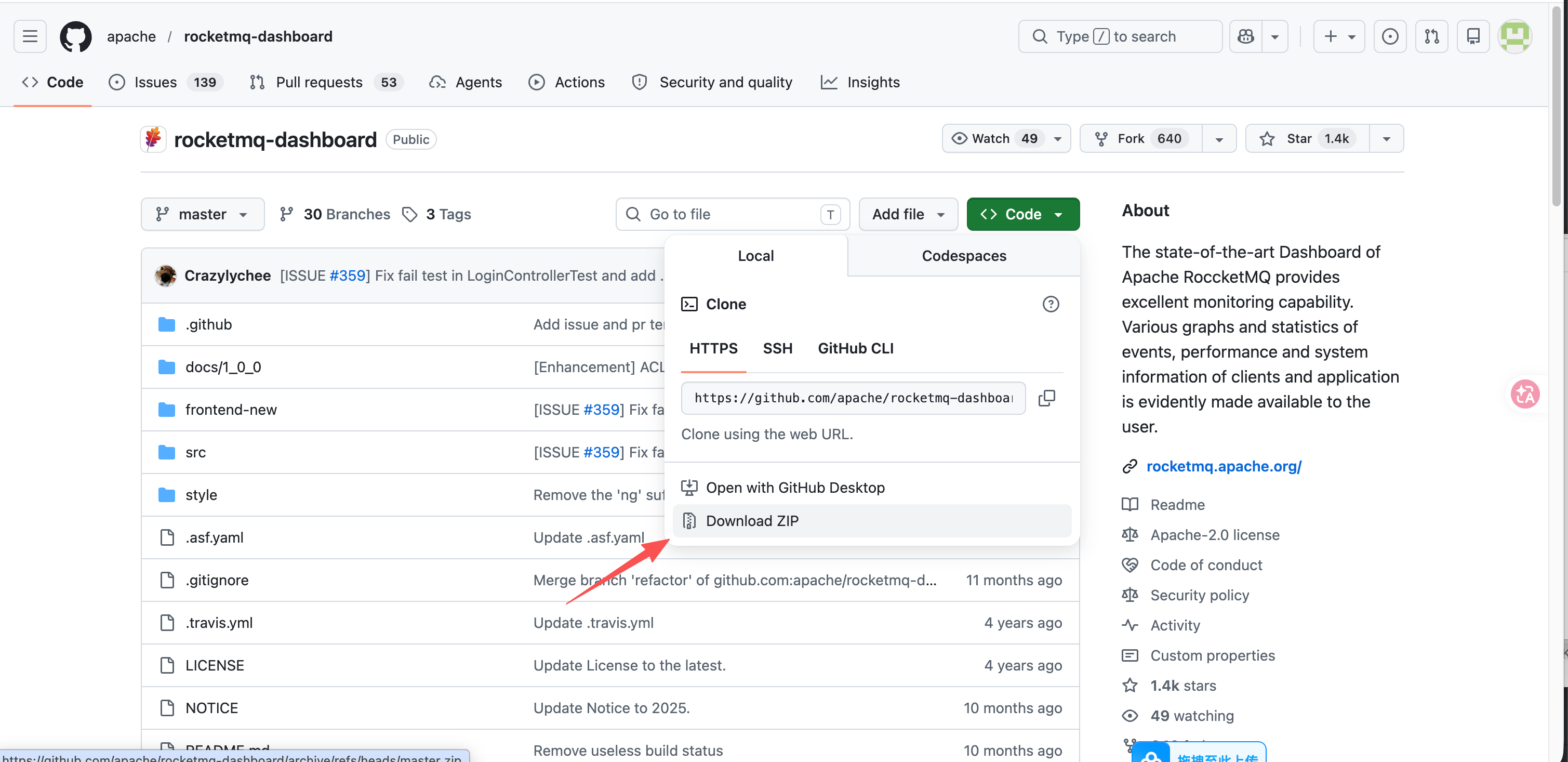Click the Clone help question mark icon
This screenshot has width=1568, height=762.
coord(1051,304)
